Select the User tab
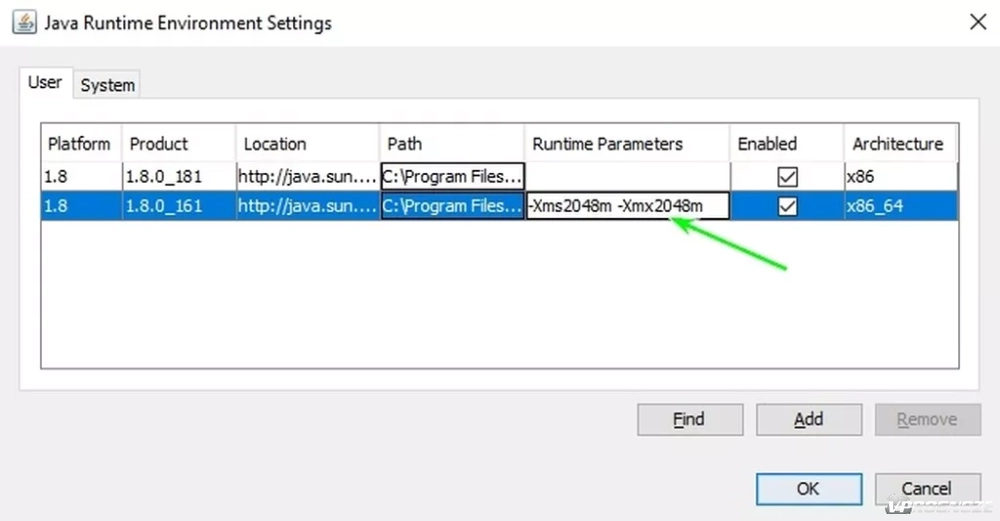 point(44,83)
